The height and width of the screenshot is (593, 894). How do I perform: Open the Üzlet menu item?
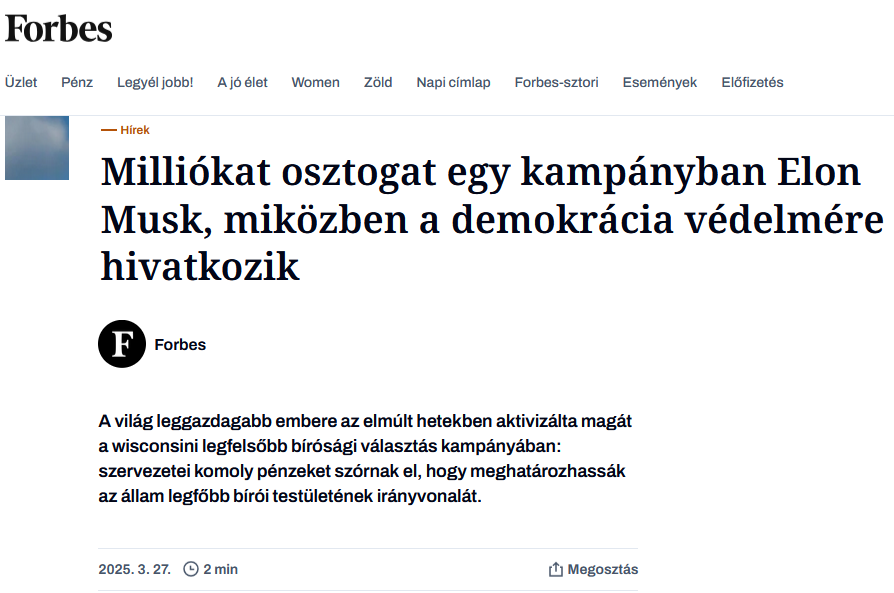[x=21, y=83]
